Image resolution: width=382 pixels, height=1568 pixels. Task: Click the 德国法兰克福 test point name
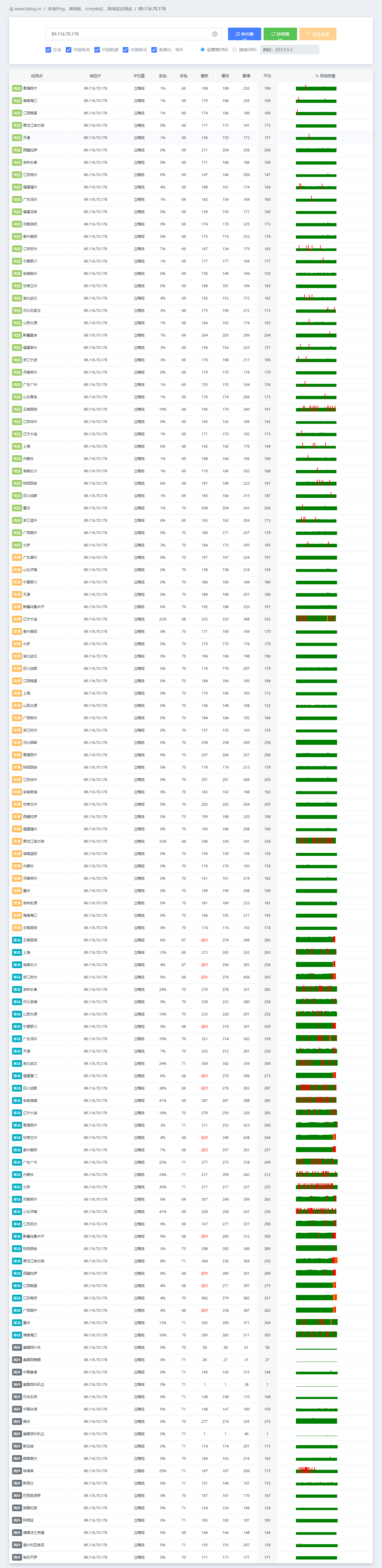33,1533
